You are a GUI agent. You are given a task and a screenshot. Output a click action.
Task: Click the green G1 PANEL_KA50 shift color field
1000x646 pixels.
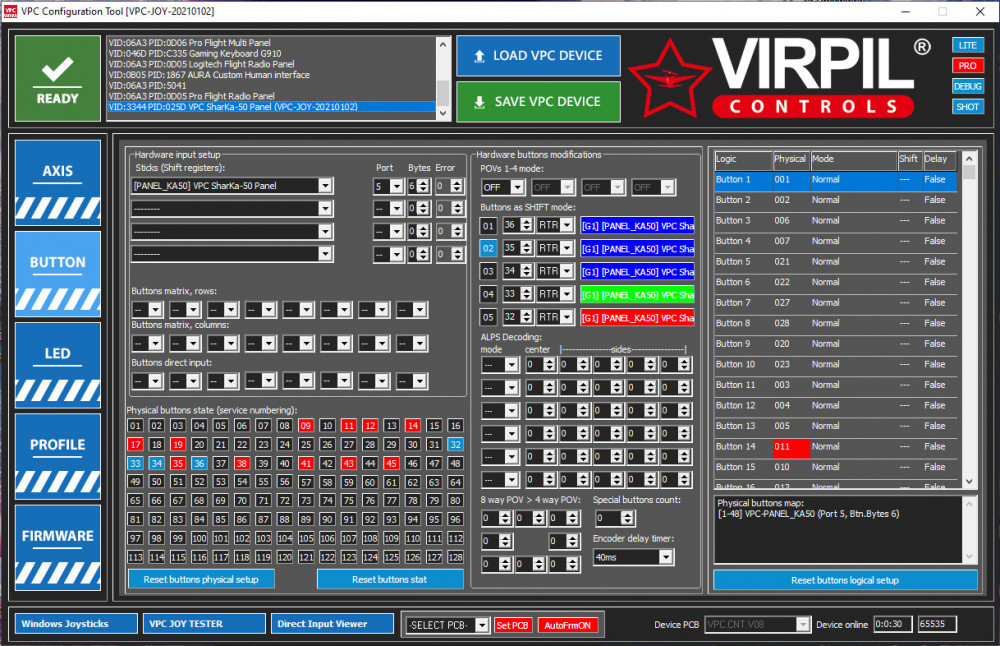637,295
